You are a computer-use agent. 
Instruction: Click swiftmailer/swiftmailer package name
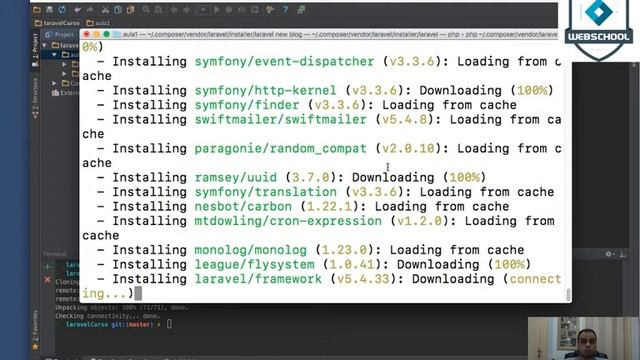pos(280,120)
